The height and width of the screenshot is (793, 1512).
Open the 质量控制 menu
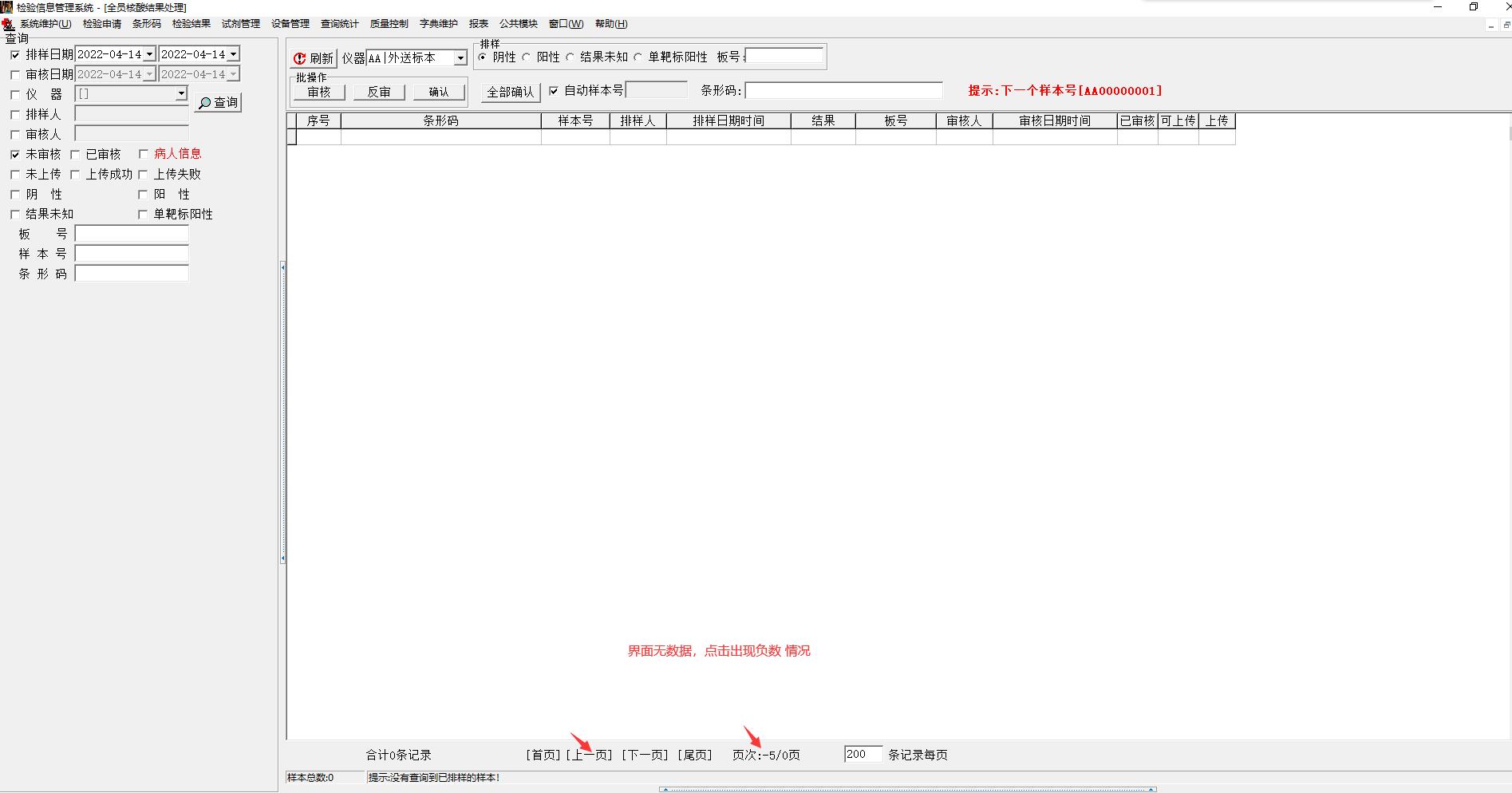click(389, 24)
